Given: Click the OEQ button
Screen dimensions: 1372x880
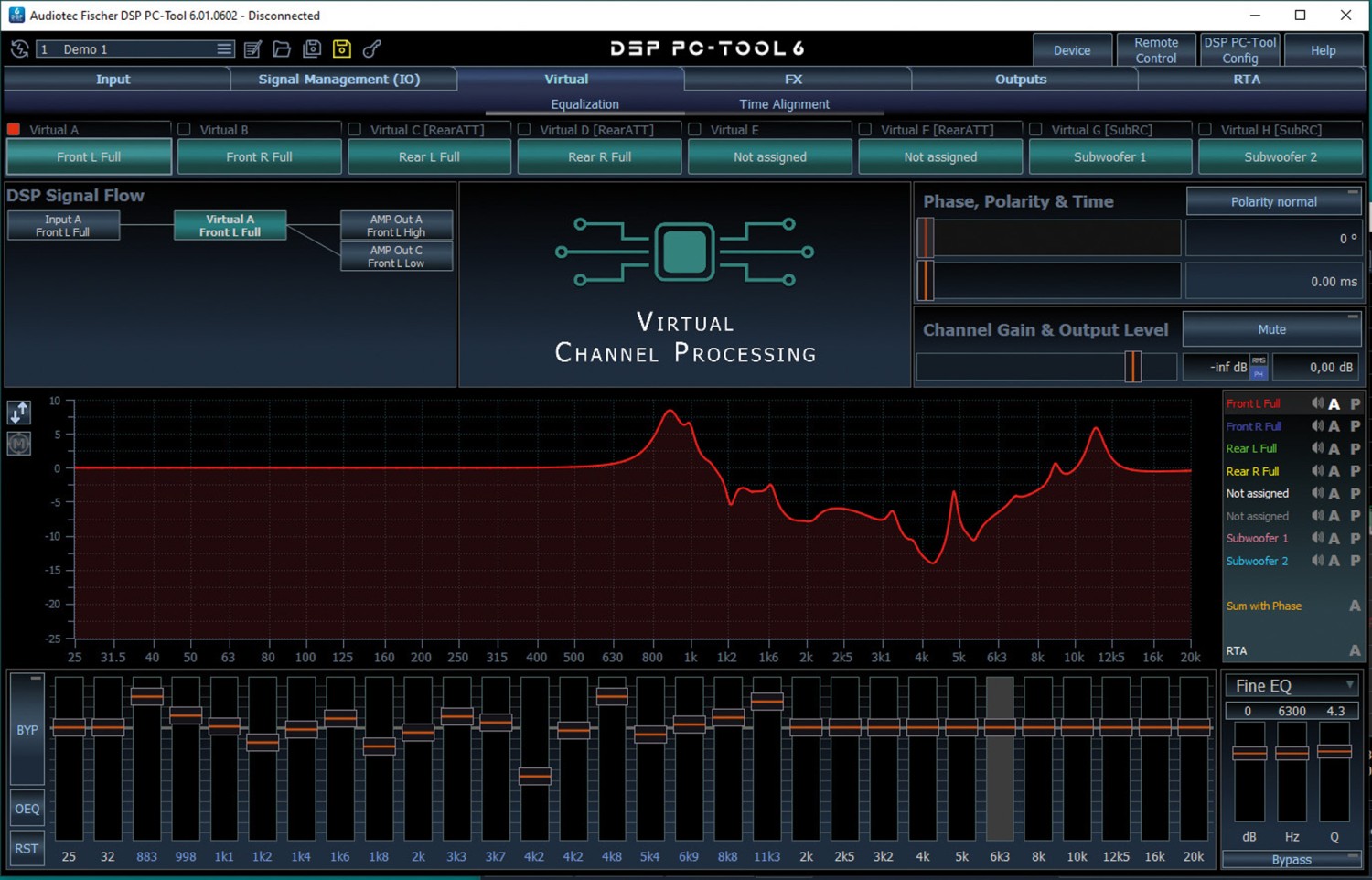Looking at the screenshot, I should tap(27, 809).
